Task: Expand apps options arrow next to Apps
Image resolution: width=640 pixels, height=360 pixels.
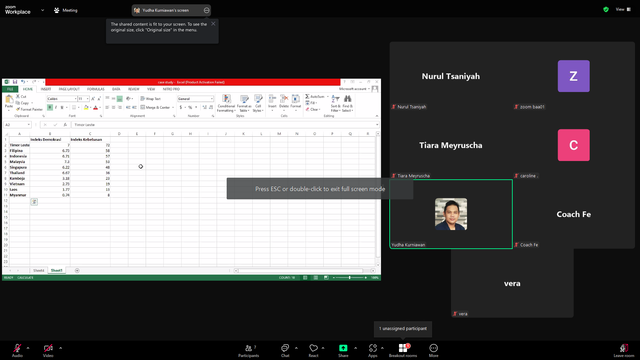Action: (382, 348)
